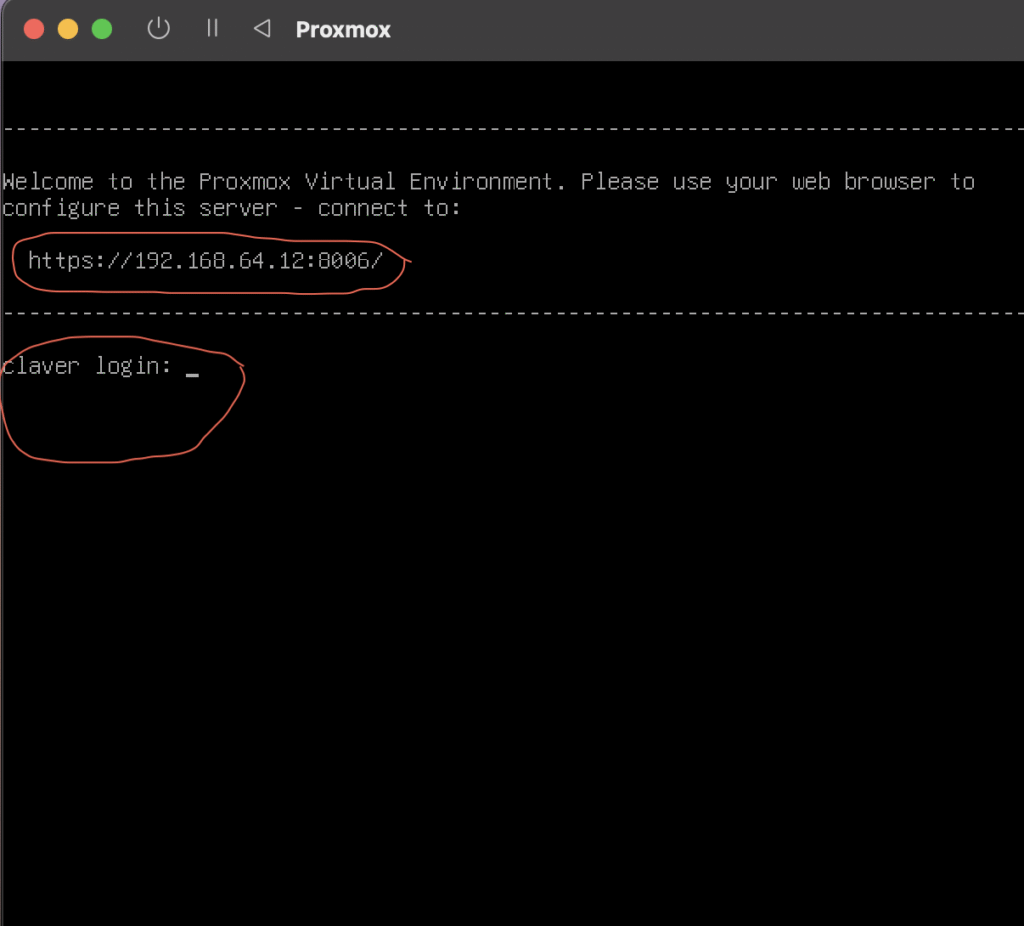The image size is (1024, 926).
Task: Pause the Proxmox virtual machine
Action: [212, 29]
